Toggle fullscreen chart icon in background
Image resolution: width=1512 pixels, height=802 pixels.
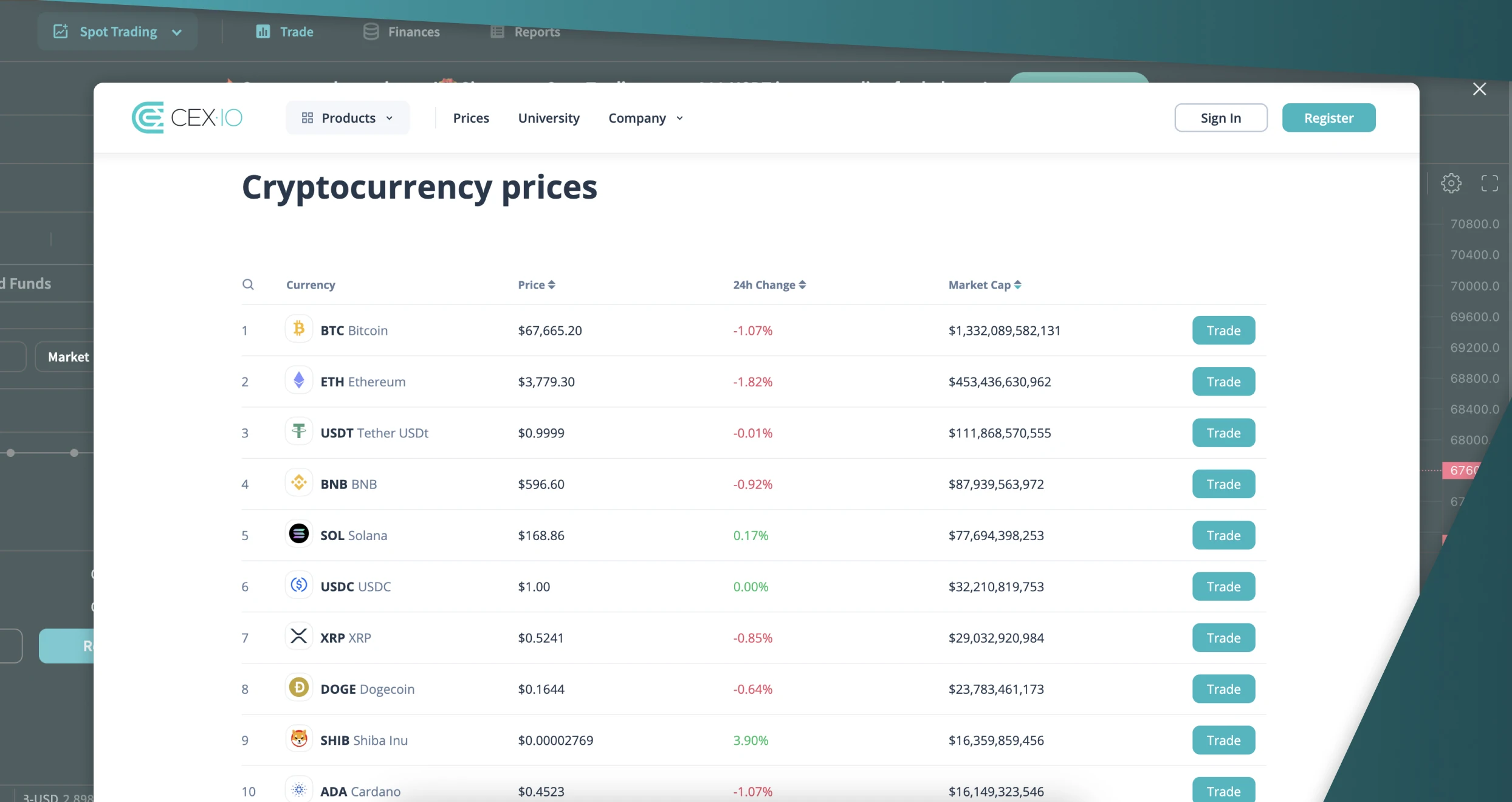click(x=1490, y=183)
